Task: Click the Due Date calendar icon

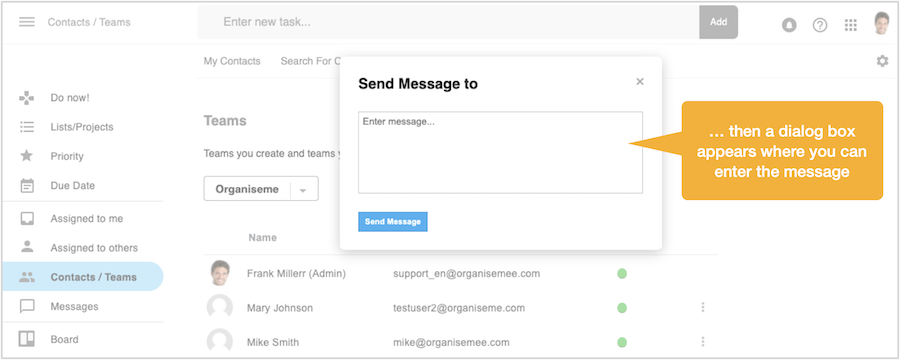Action: (x=27, y=185)
